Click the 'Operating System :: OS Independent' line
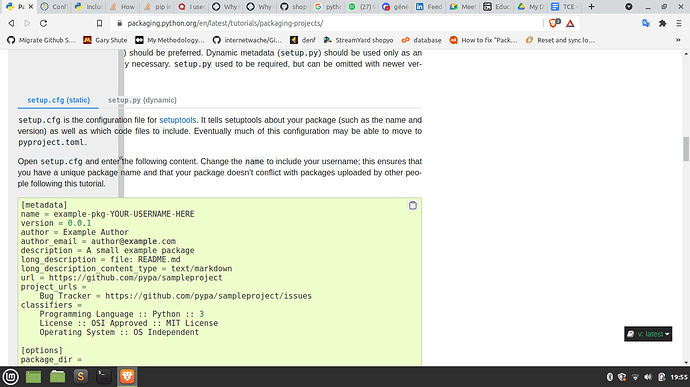Viewport: 690px width, 387px height. [119, 332]
